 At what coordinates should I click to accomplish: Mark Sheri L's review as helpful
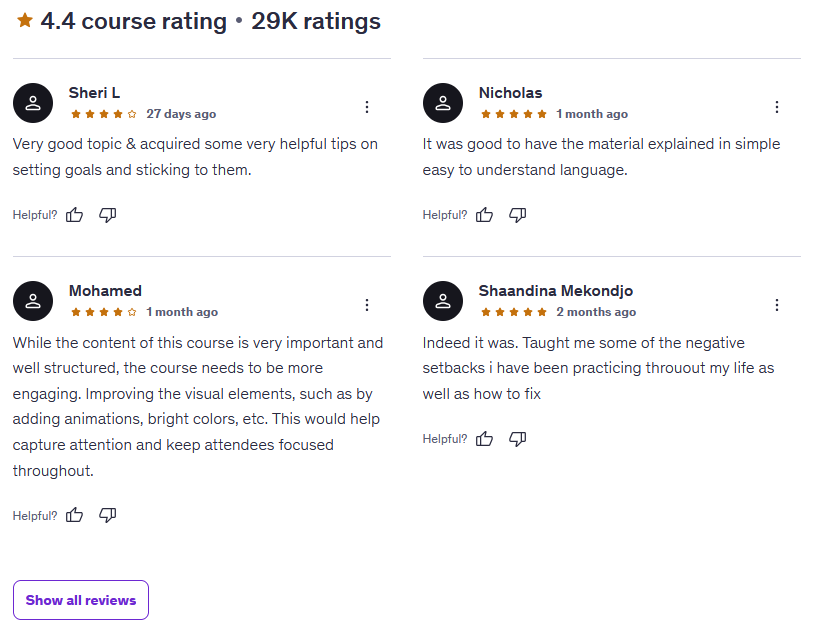point(75,215)
